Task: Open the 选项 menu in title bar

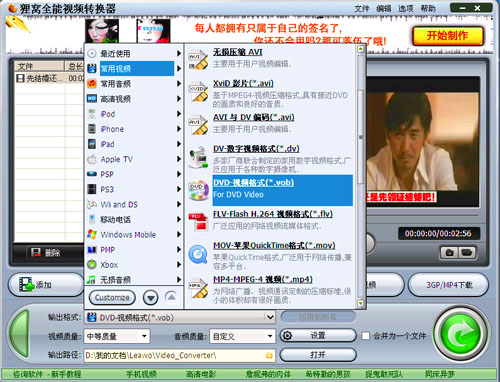Action: click(406, 8)
